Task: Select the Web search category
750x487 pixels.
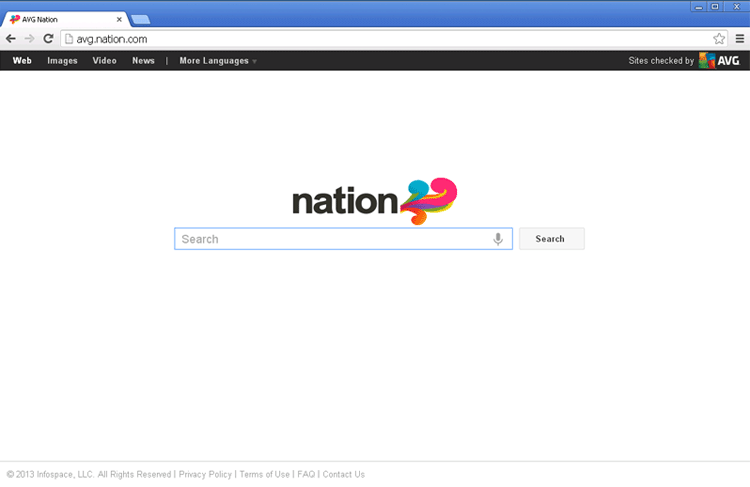Action: tap(22, 61)
